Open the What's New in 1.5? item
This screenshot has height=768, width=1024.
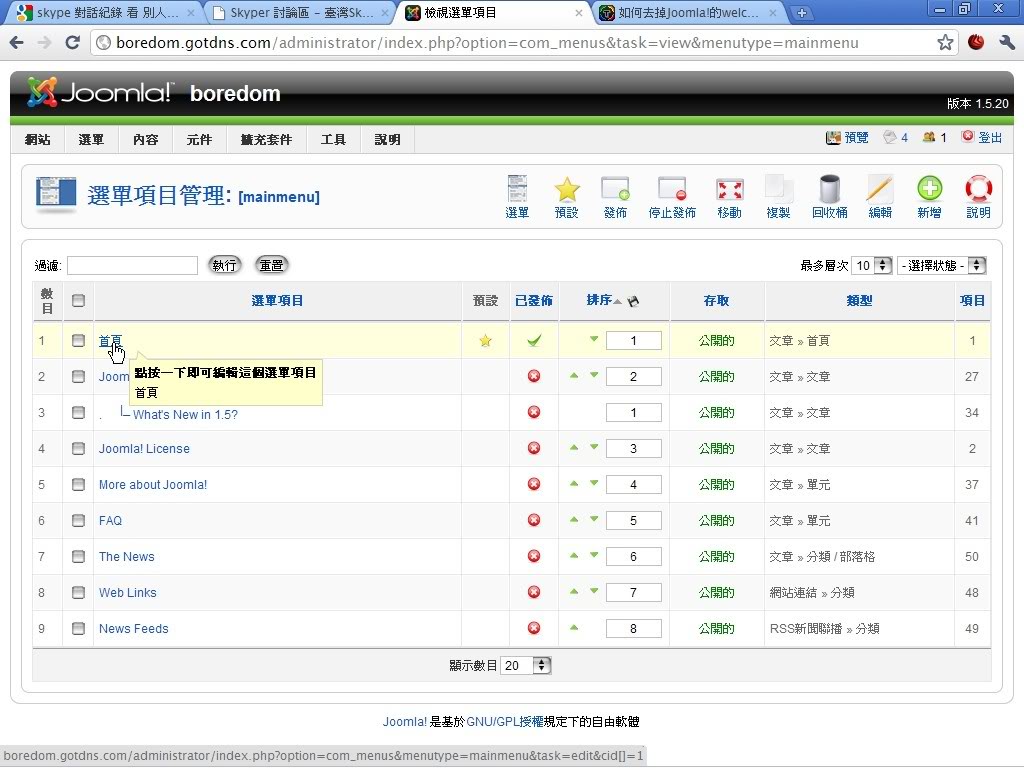(x=185, y=415)
